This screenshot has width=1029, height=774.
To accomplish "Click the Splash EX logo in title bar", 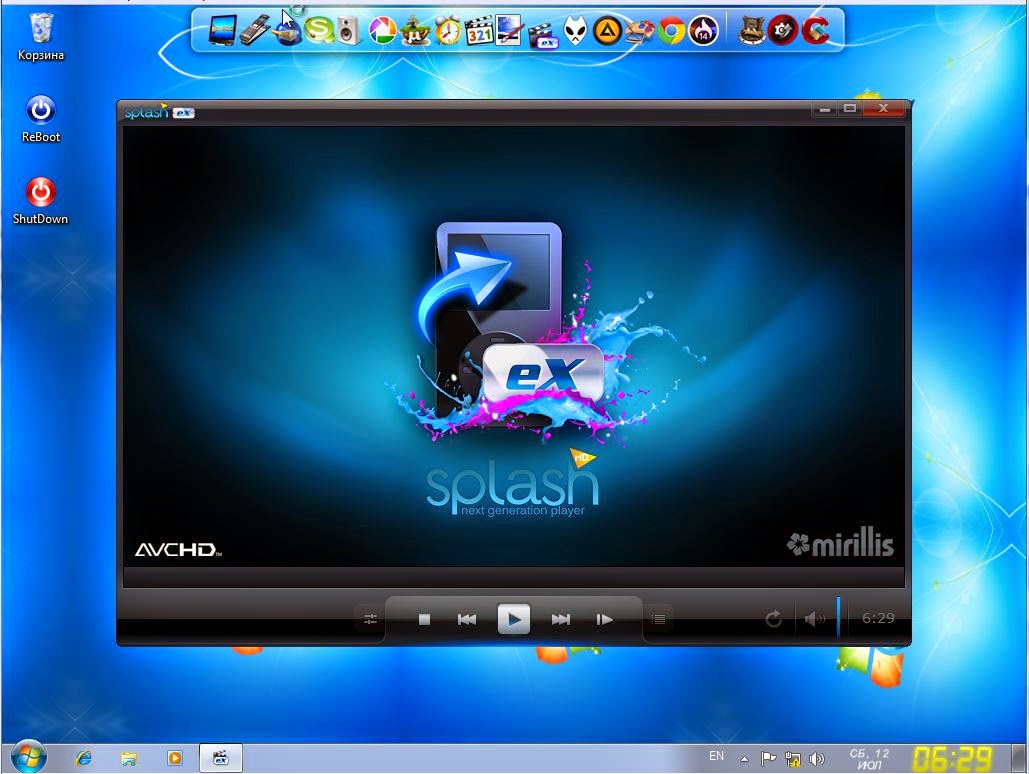I will [159, 112].
